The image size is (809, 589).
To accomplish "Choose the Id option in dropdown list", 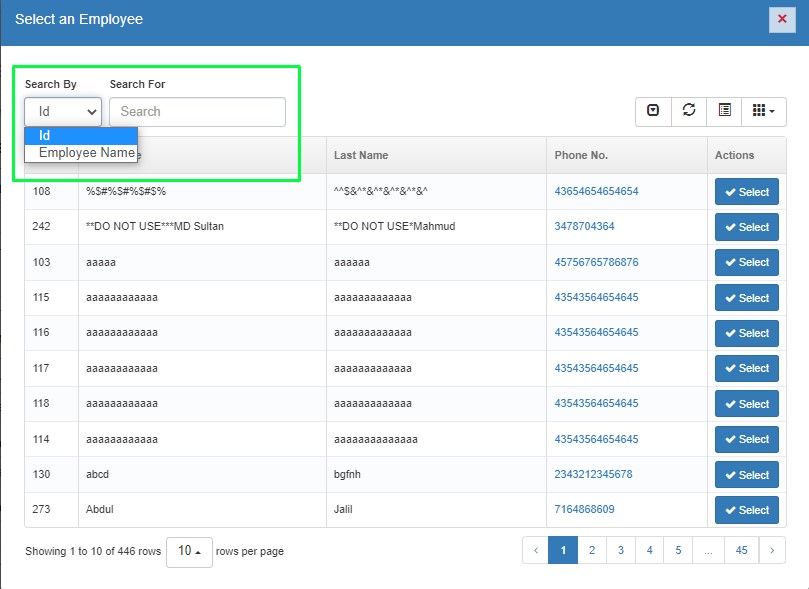I will click(x=80, y=136).
